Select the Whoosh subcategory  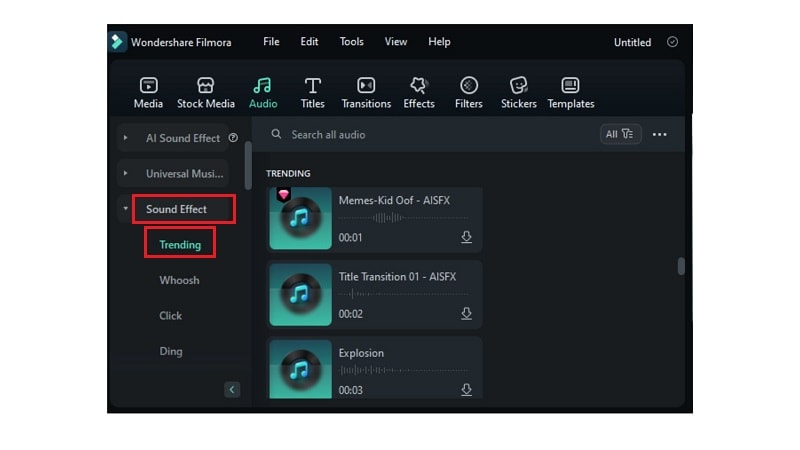179,280
